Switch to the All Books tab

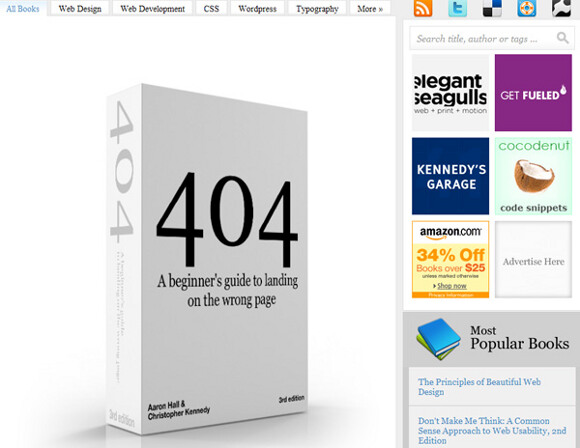[23, 9]
